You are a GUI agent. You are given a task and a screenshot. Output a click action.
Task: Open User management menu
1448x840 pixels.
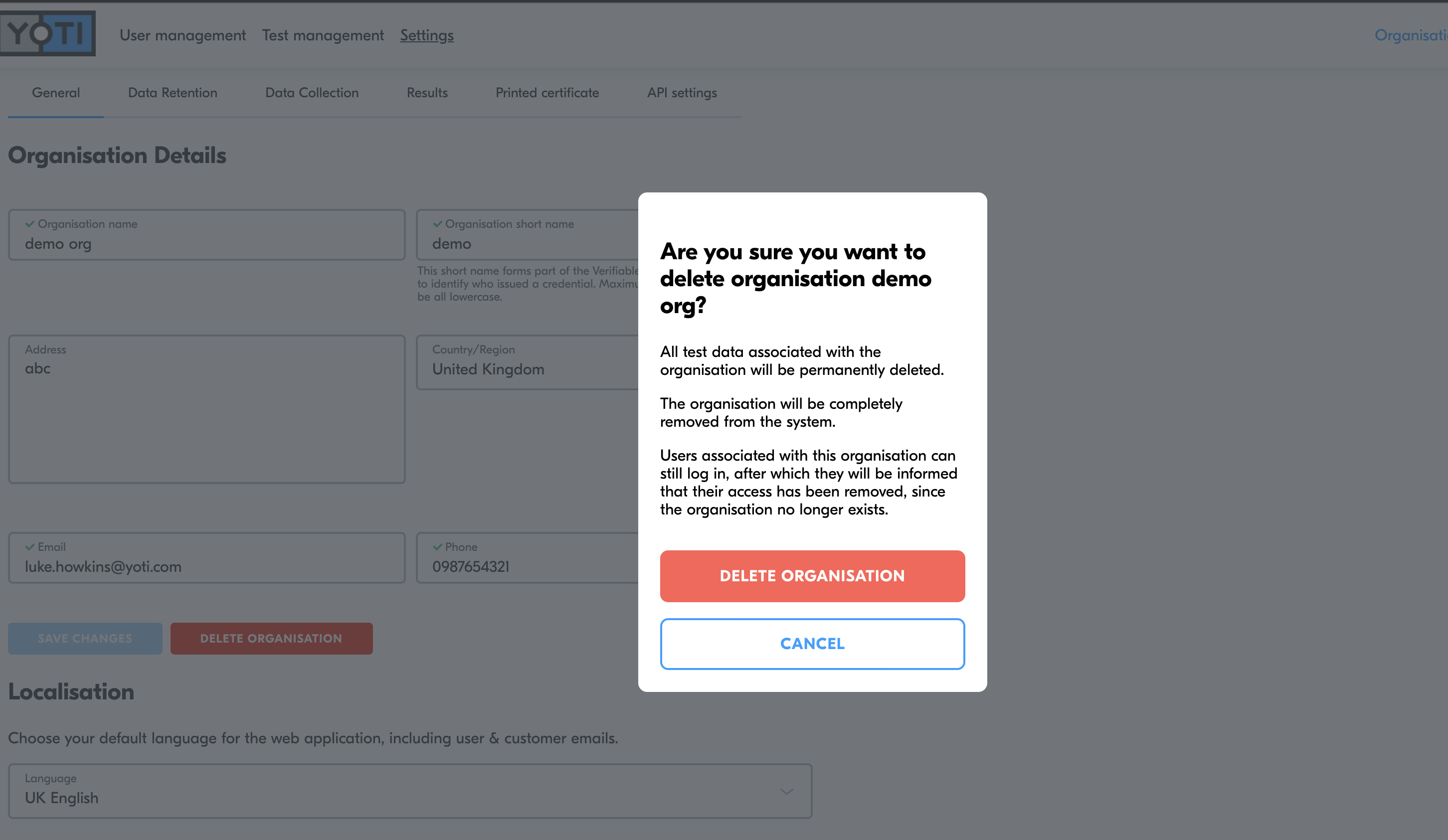[x=182, y=35]
